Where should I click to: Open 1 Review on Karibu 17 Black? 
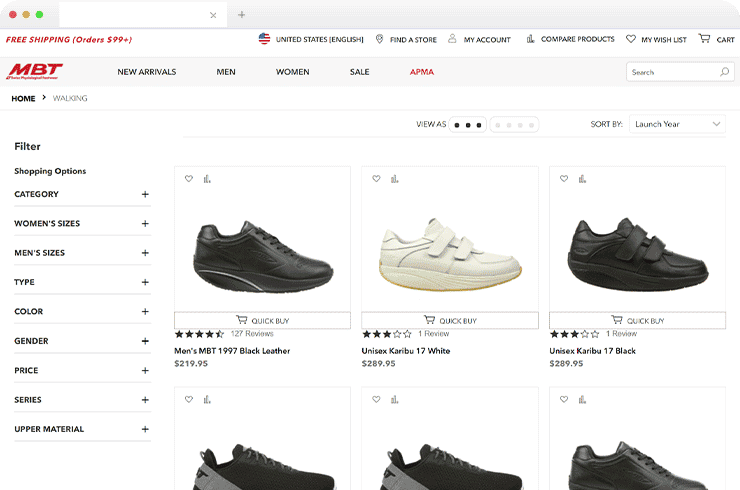(x=622, y=334)
